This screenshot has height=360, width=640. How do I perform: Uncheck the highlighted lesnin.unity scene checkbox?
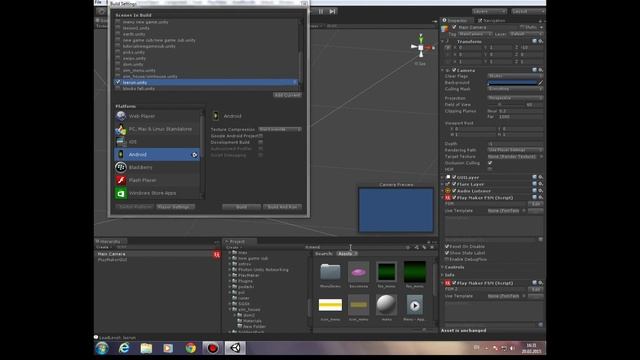[x=118, y=82]
